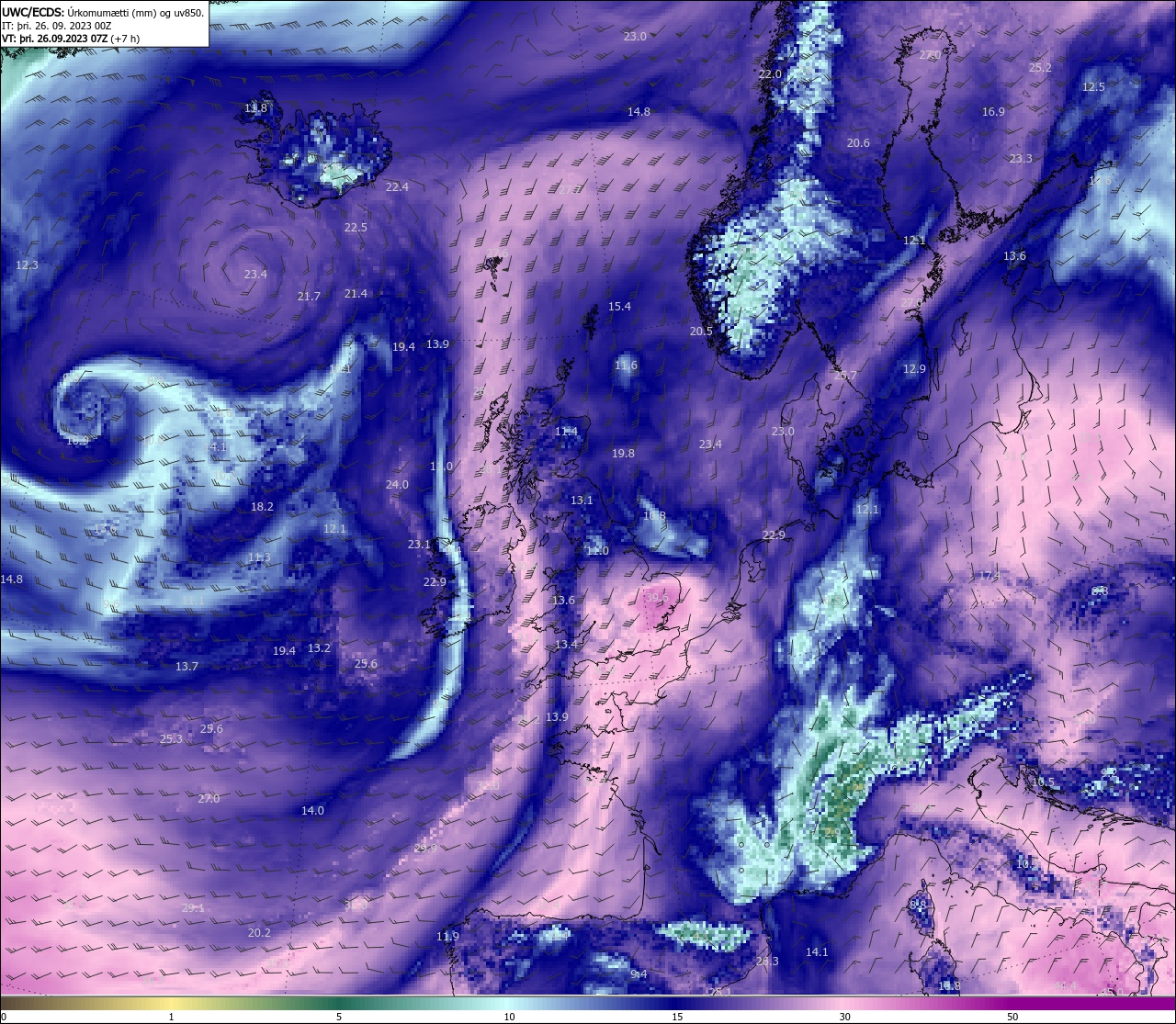Click the 13.1 value label
This screenshot has height=1024, width=1176.
[x=582, y=501]
